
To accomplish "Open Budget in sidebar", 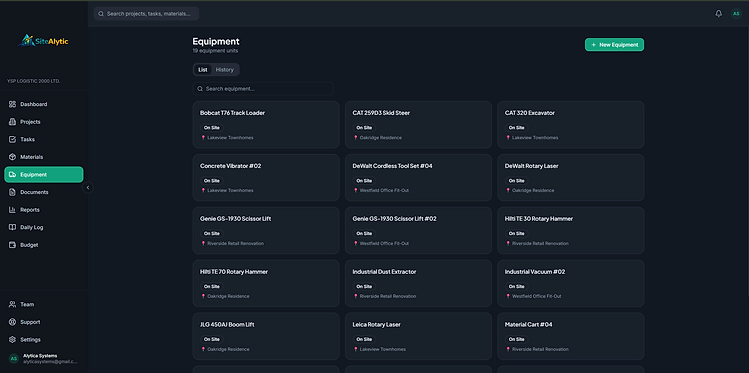I will tap(43, 245).
